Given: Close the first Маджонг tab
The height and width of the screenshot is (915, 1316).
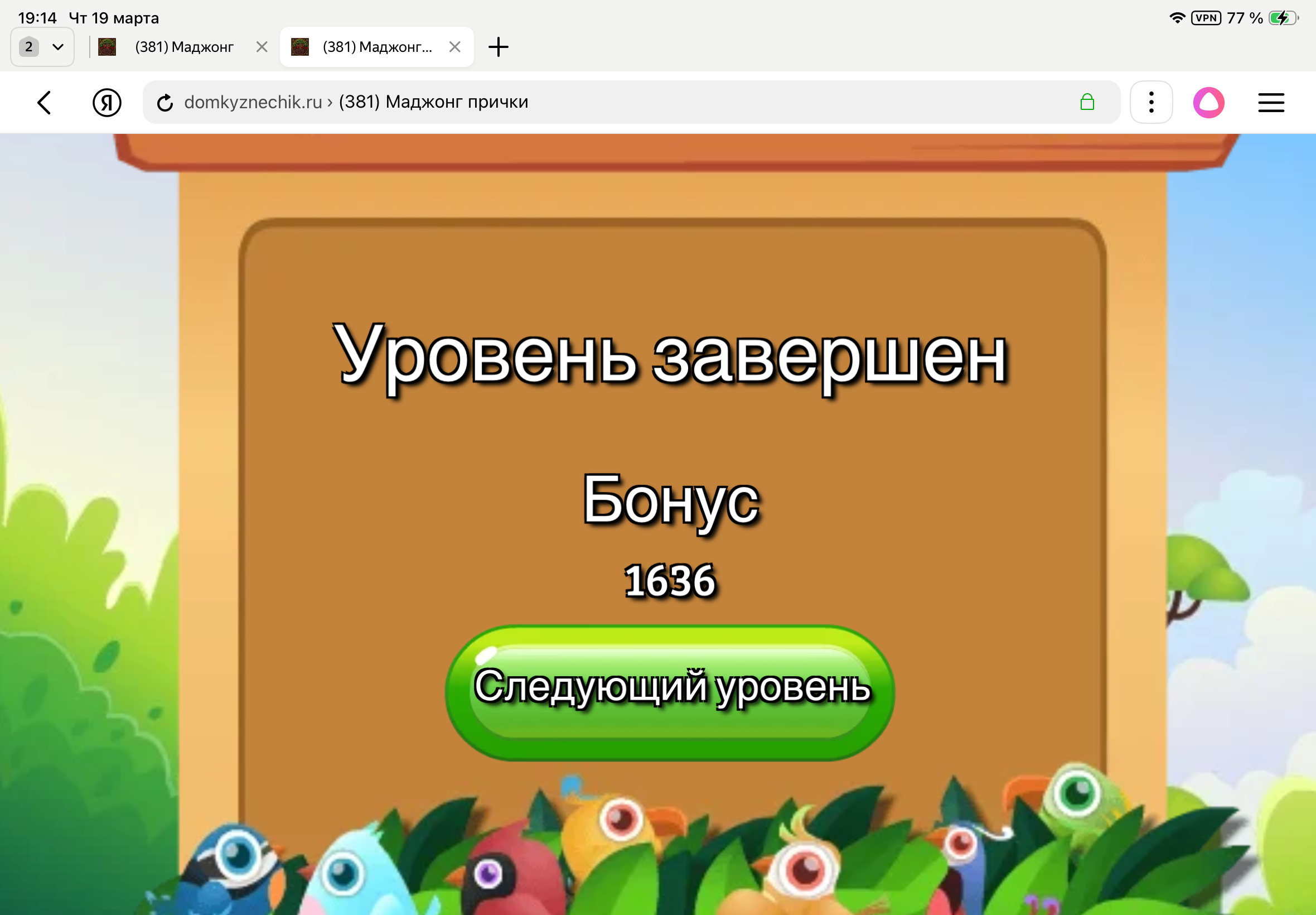Looking at the screenshot, I should (262, 47).
